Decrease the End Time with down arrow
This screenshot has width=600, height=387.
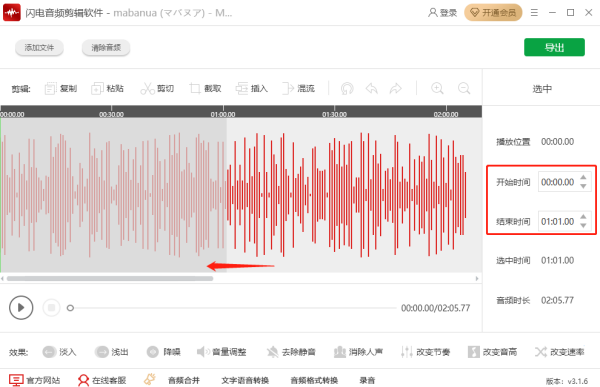pyautogui.click(x=583, y=225)
